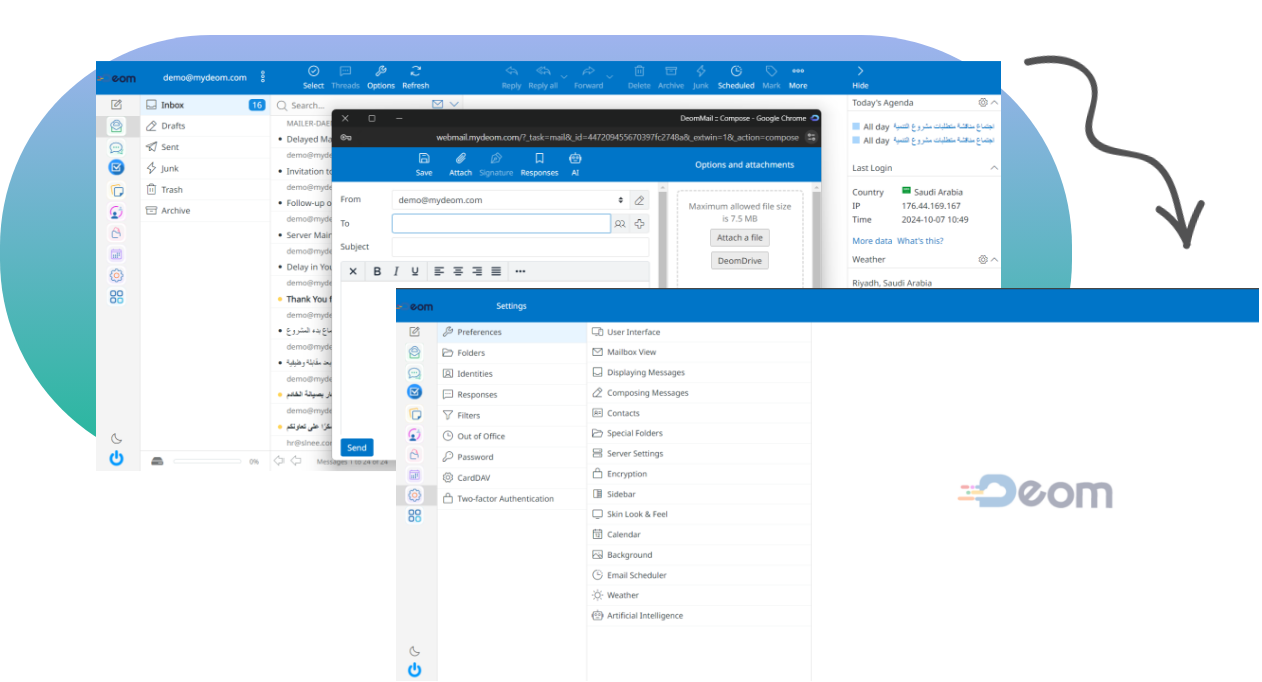Image resolution: width=1262 pixels, height=682 pixels.
Task: Open Responses in the compose toolbar
Action: coord(539,163)
